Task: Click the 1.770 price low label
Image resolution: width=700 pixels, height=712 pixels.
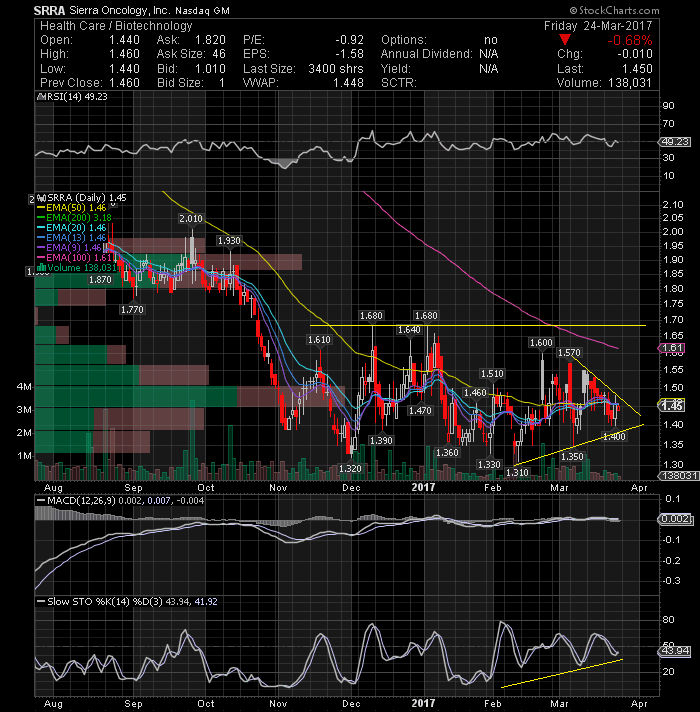Action: click(132, 310)
